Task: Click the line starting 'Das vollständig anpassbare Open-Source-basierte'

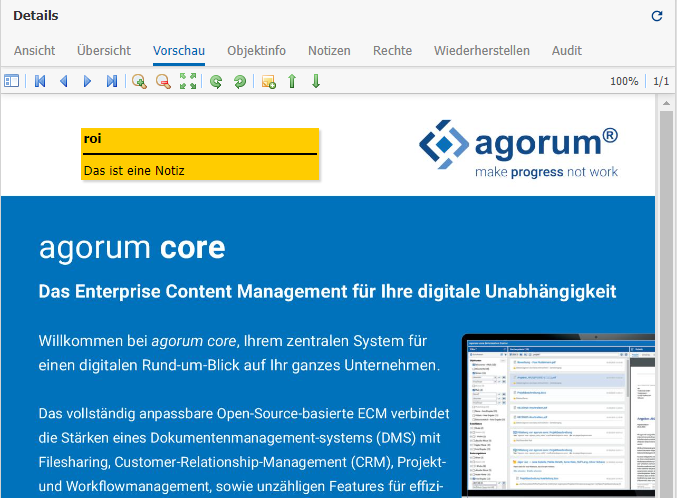Action: tap(244, 414)
